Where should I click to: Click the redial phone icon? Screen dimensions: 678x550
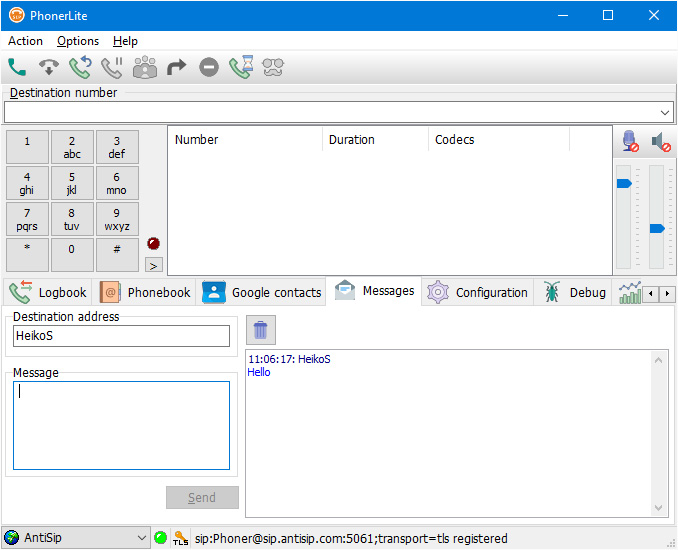point(80,68)
